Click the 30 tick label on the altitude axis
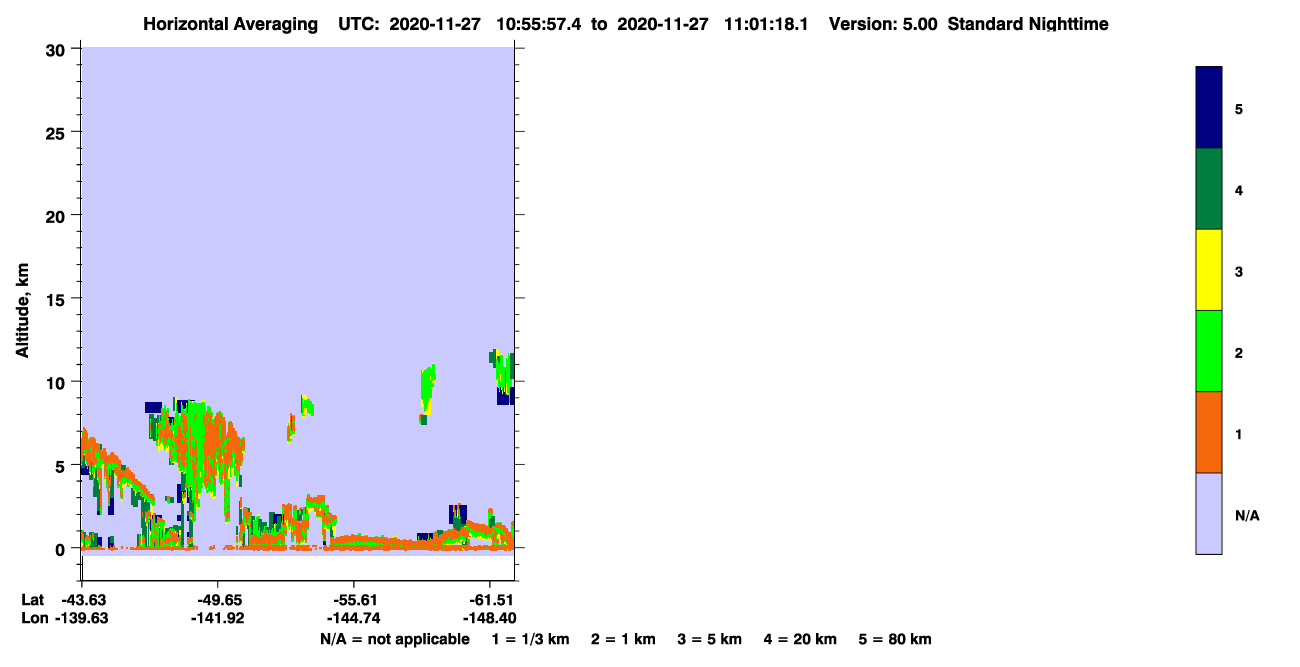1300x667 pixels. click(x=57, y=49)
